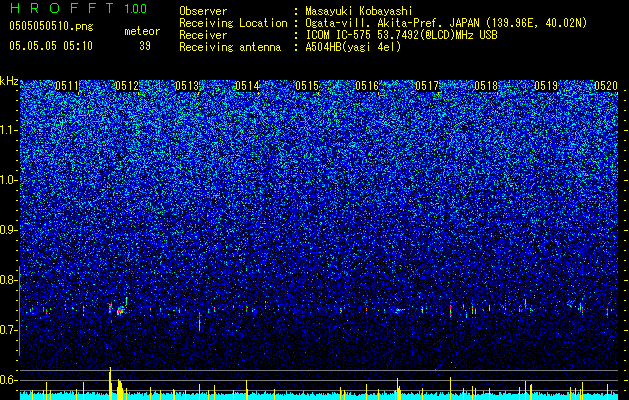Image resolution: width=629 pixels, height=400 pixels.
Task: Click the Receiving antenna field label
Action: tap(230, 47)
